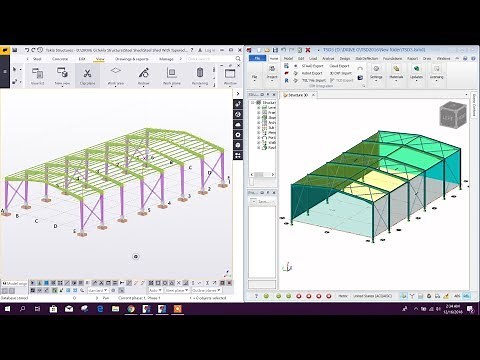Click the Redraw tool in Tekla ribbon
Screen dimensions: 480x360
(144, 76)
